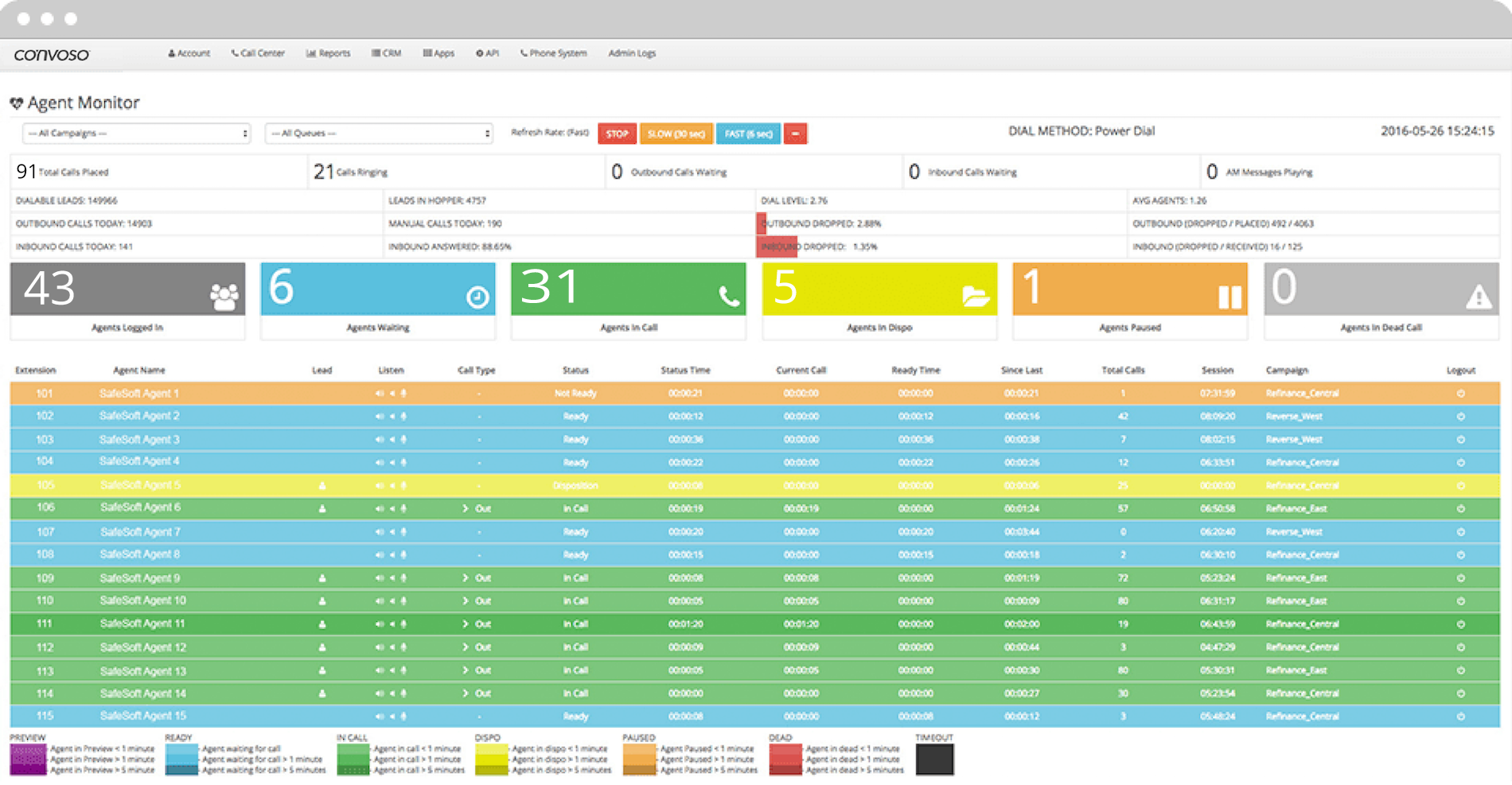Click the microphone icon in SafeSoft Agent 3 row
Image resolution: width=1512 pixels, height=785 pixels.
[403, 439]
